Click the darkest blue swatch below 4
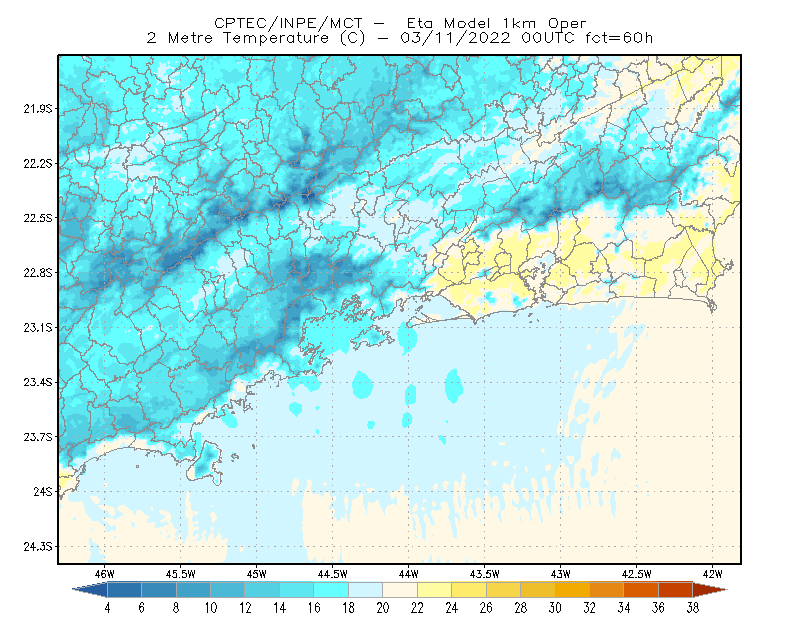Viewport: 800px width, 618px height. [124, 590]
